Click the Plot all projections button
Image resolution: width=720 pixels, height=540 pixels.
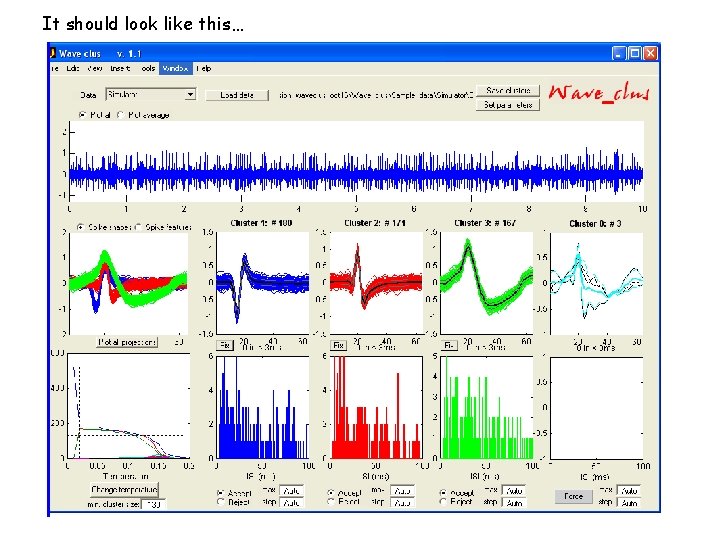127,342
